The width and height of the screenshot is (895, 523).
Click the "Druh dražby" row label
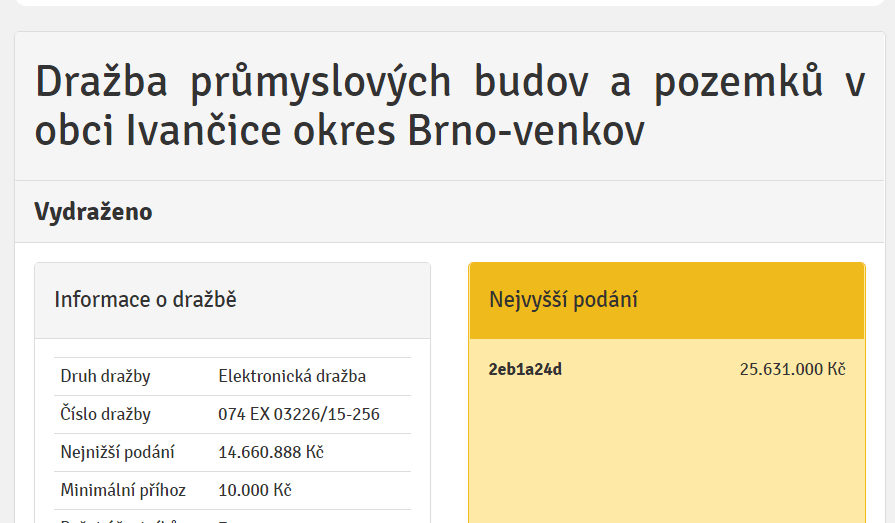105,377
